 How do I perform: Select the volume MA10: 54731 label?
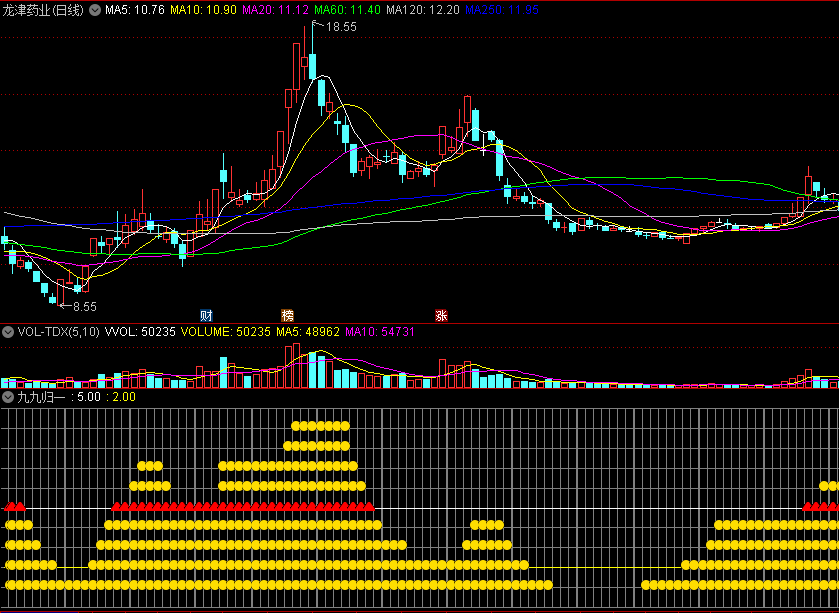[x=380, y=332]
